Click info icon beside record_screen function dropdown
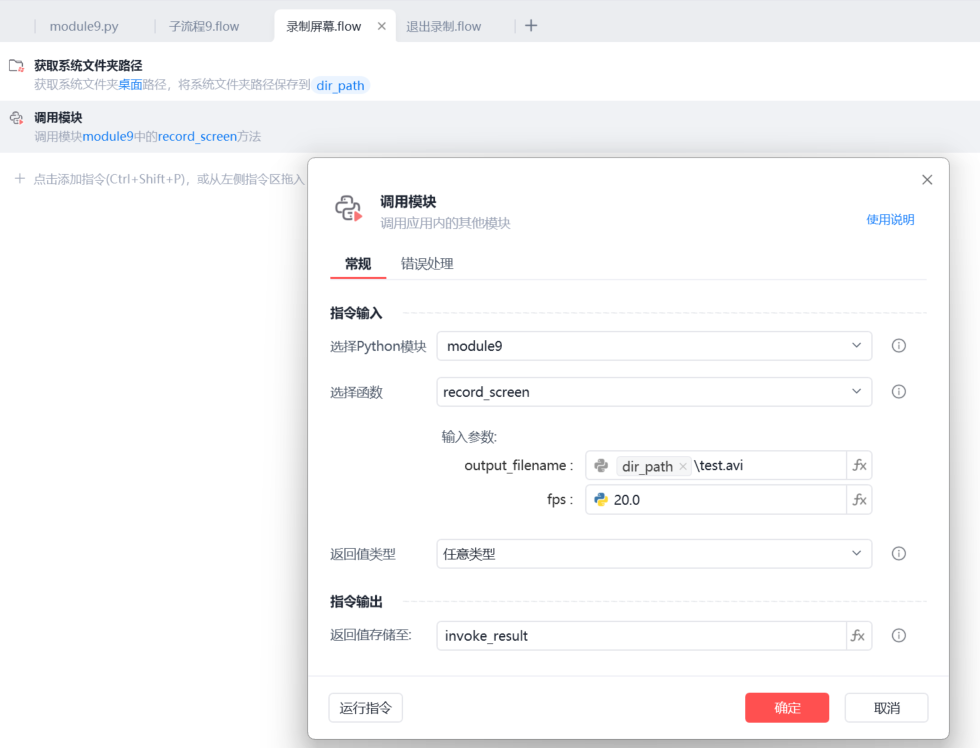The image size is (980, 748). 898,392
